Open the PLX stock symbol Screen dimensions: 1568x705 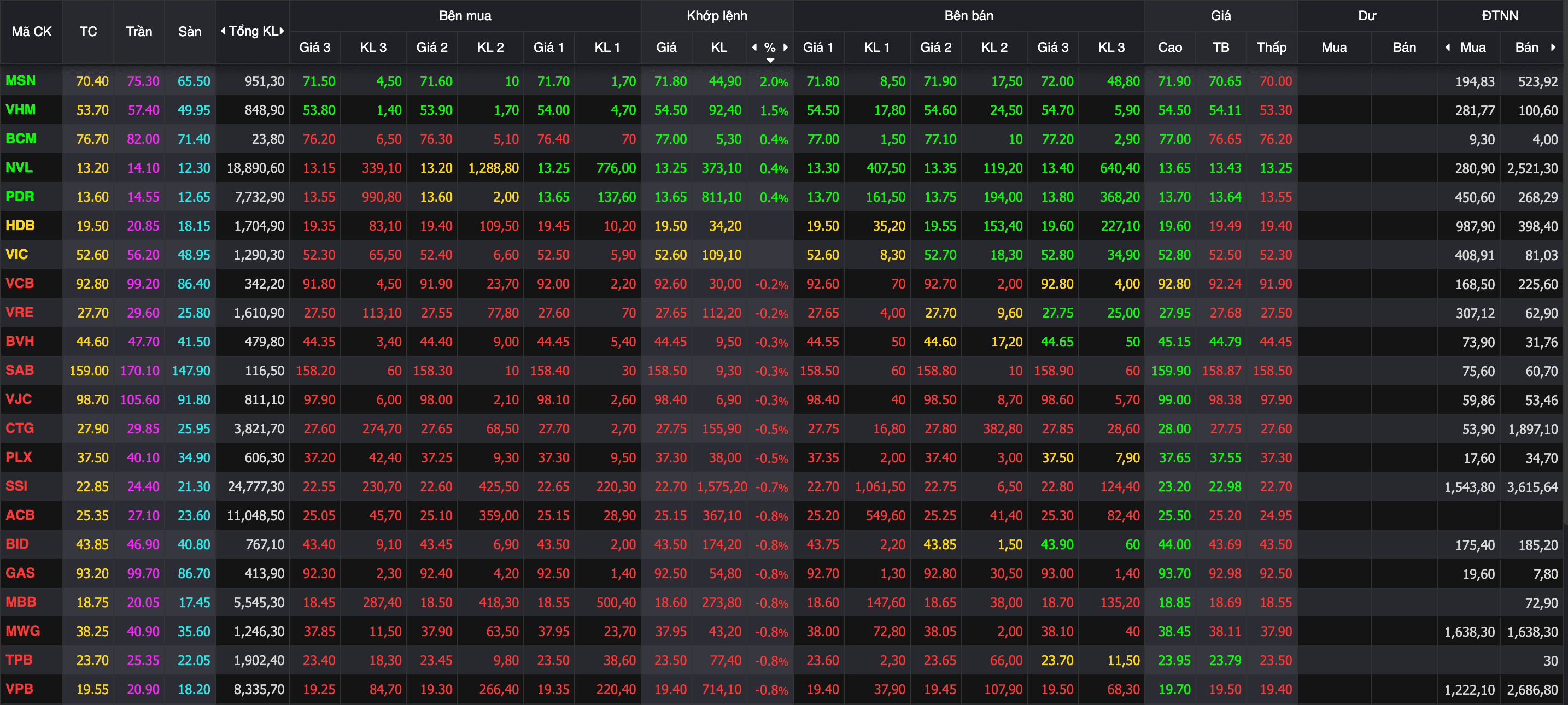click(19, 457)
